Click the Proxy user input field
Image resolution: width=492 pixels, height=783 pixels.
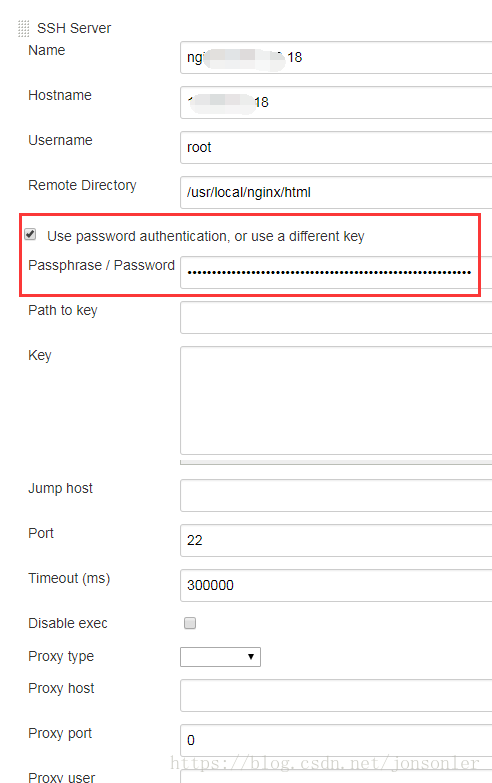coord(336,777)
